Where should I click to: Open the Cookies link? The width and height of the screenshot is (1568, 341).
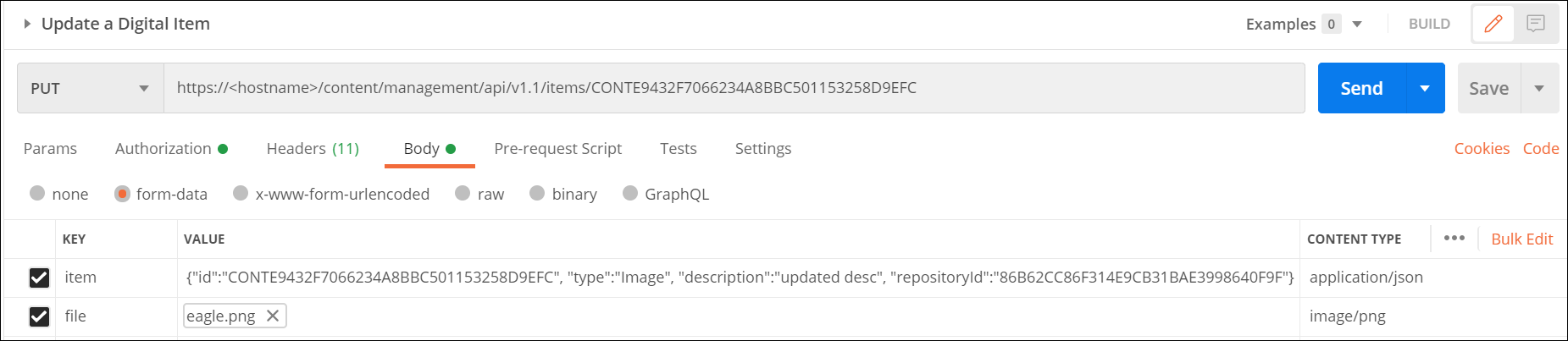(1482, 149)
